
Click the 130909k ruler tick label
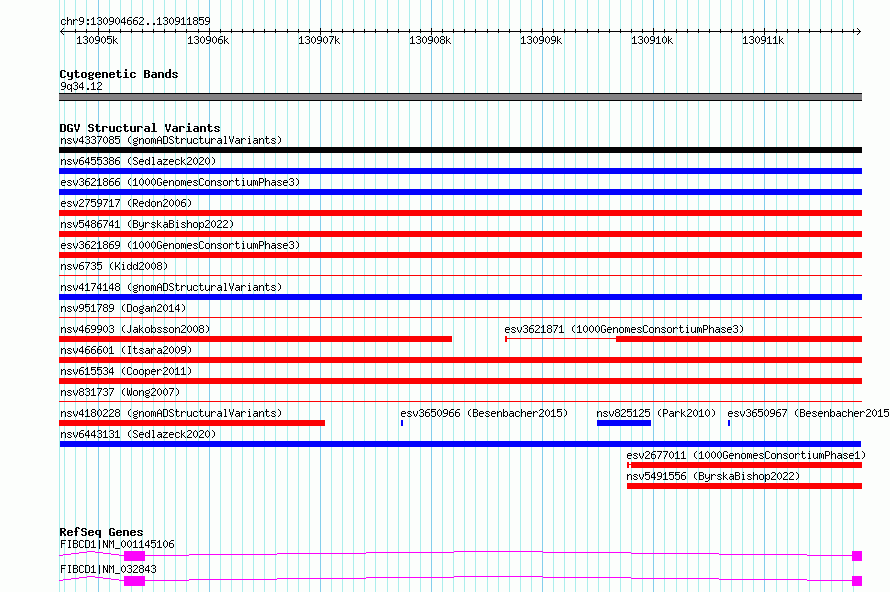(x=541, y=40)
